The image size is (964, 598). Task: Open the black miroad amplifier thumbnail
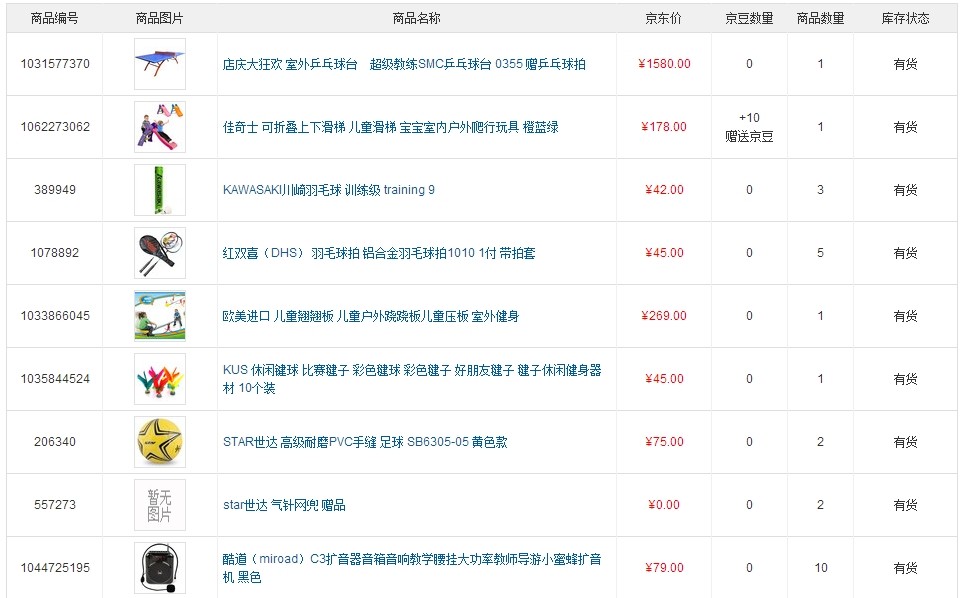160,567
